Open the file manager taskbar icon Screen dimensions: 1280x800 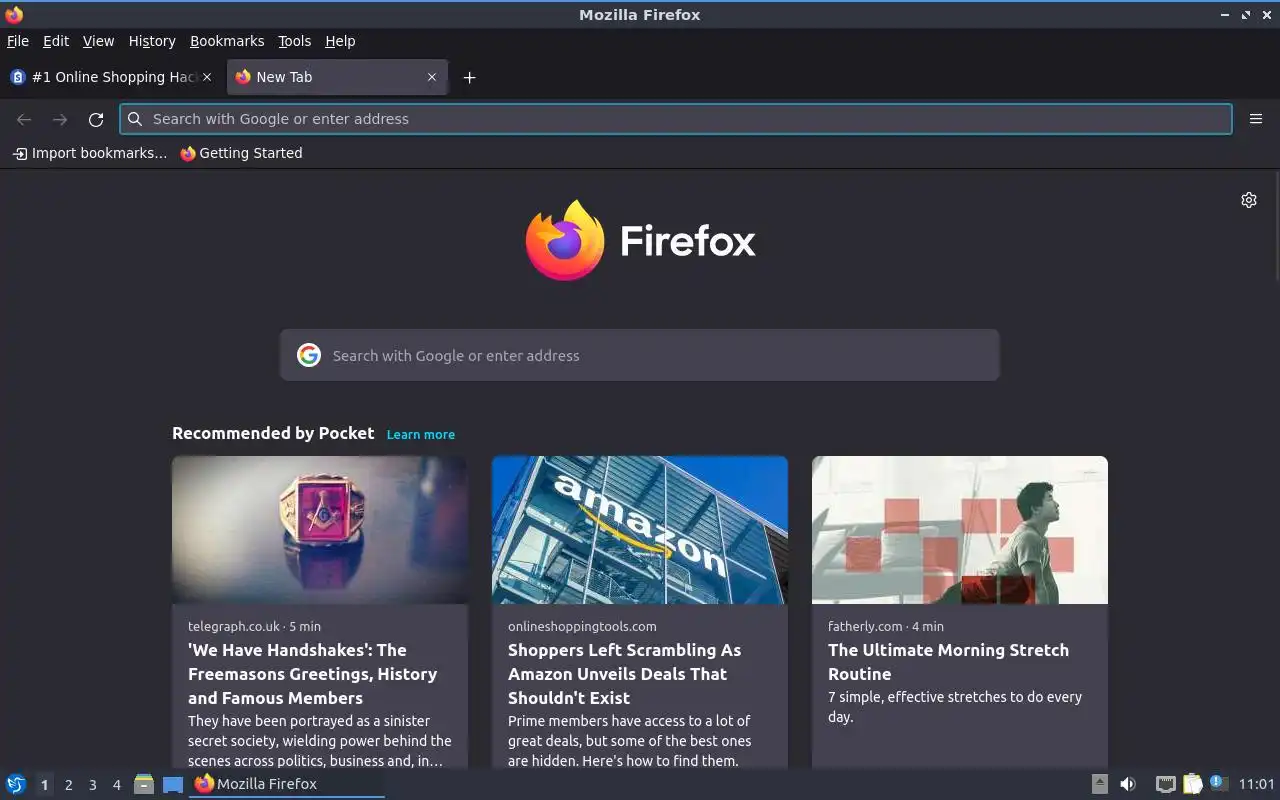pyautogui.click(x=144, y=784)
